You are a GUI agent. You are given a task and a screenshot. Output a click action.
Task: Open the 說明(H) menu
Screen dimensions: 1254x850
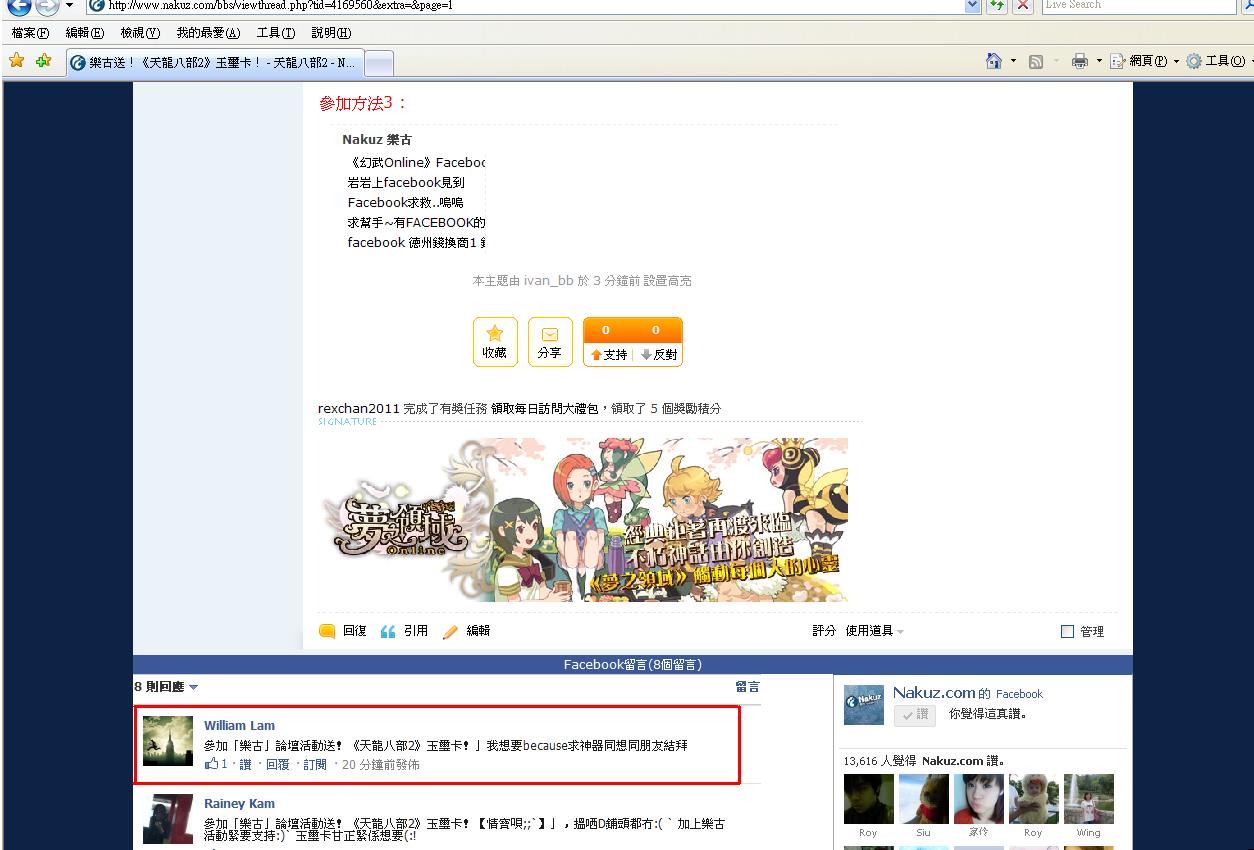[x=331, y=33]
